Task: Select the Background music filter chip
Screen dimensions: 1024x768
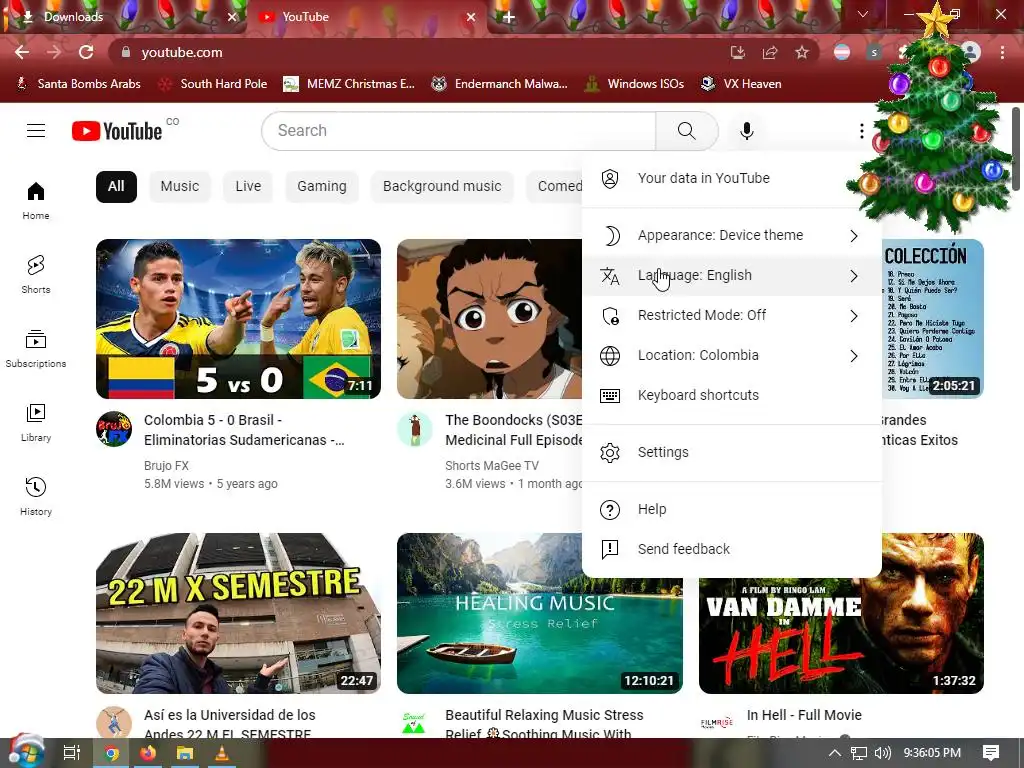Action: click(442, 186)
